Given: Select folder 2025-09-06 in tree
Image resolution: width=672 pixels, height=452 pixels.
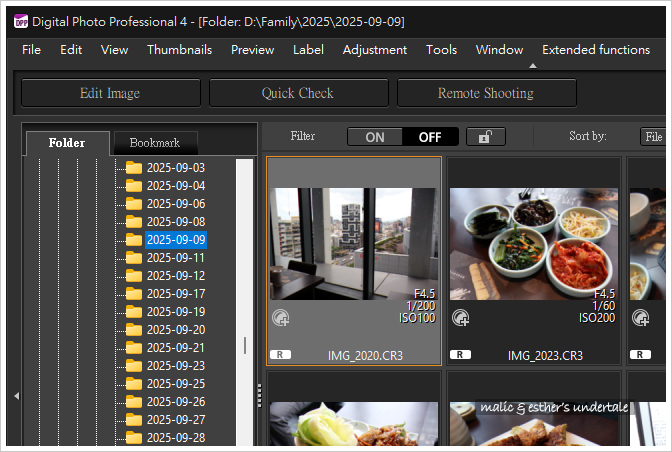Looking at the screenshot, I should pos(176,204).
